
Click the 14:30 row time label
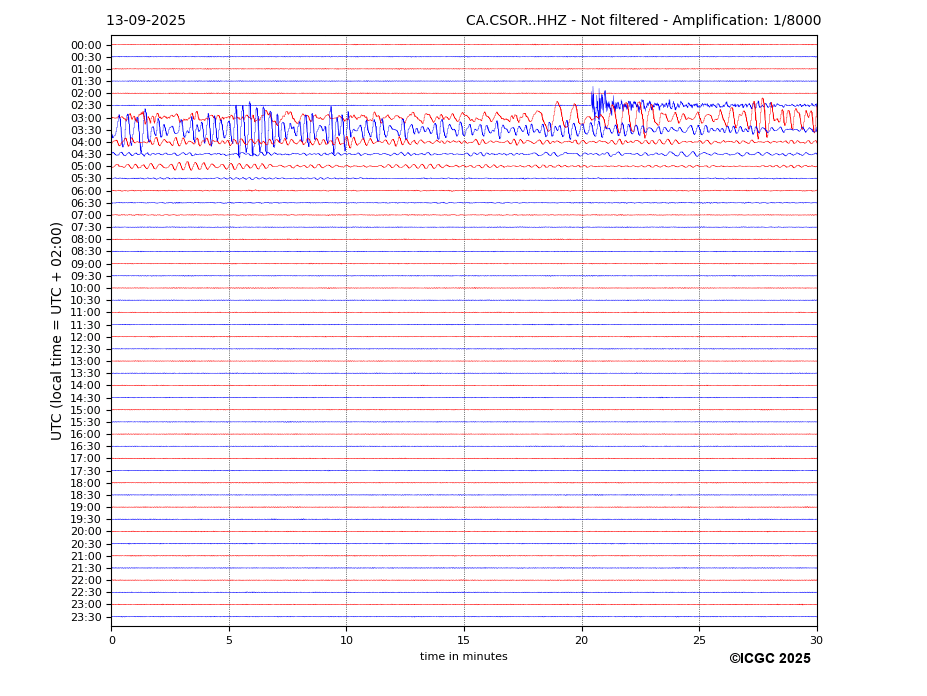86,399
